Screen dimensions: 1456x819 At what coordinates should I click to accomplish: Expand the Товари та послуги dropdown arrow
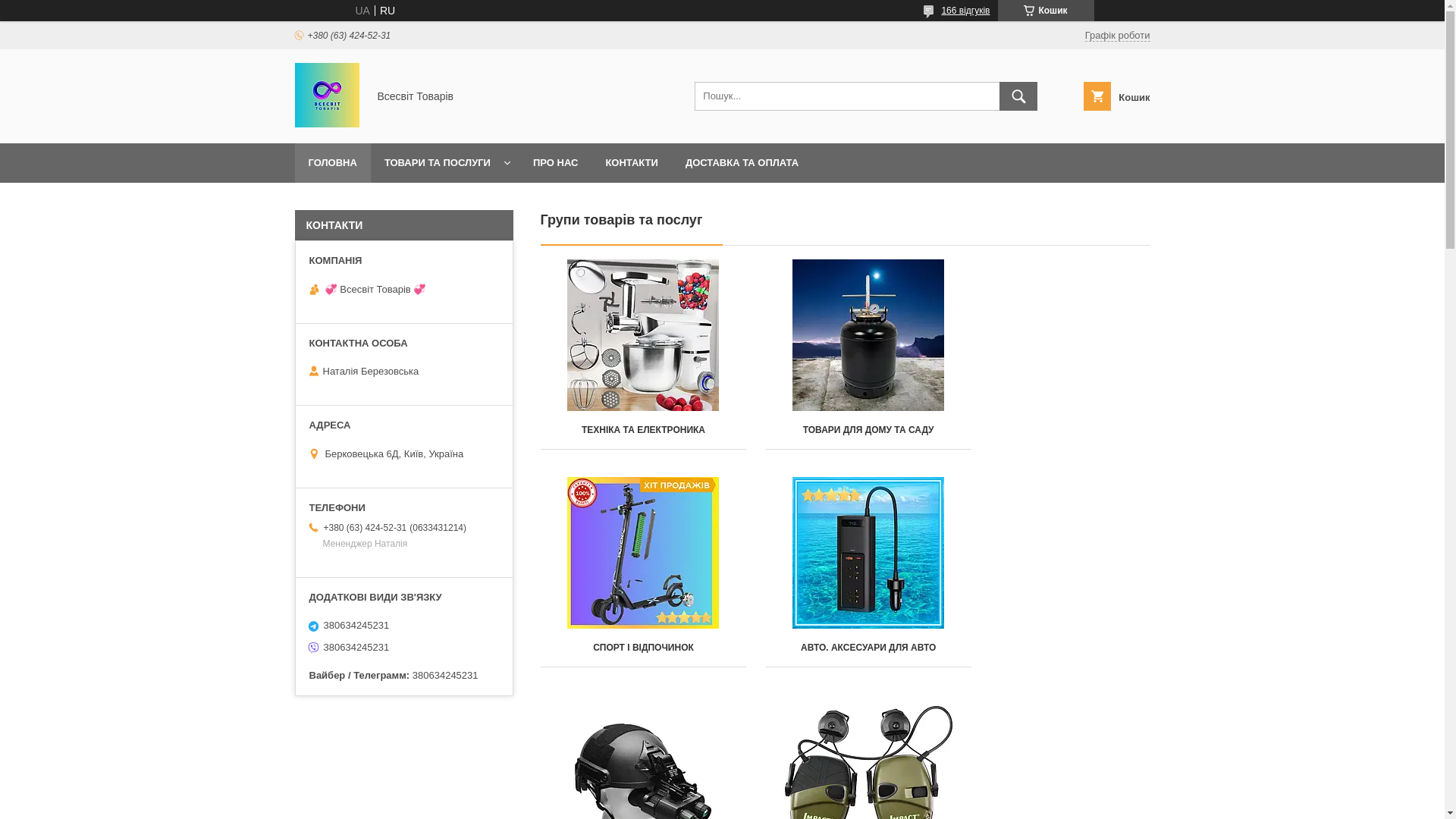(x=507, y=163)
